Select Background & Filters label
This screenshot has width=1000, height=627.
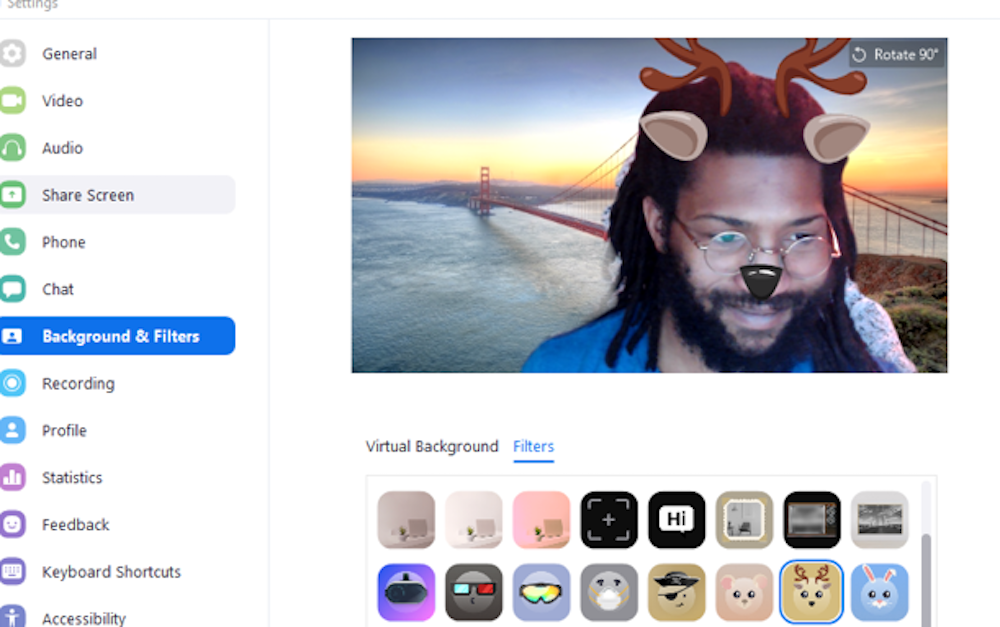pyautogui.click(x=121, y=336)
